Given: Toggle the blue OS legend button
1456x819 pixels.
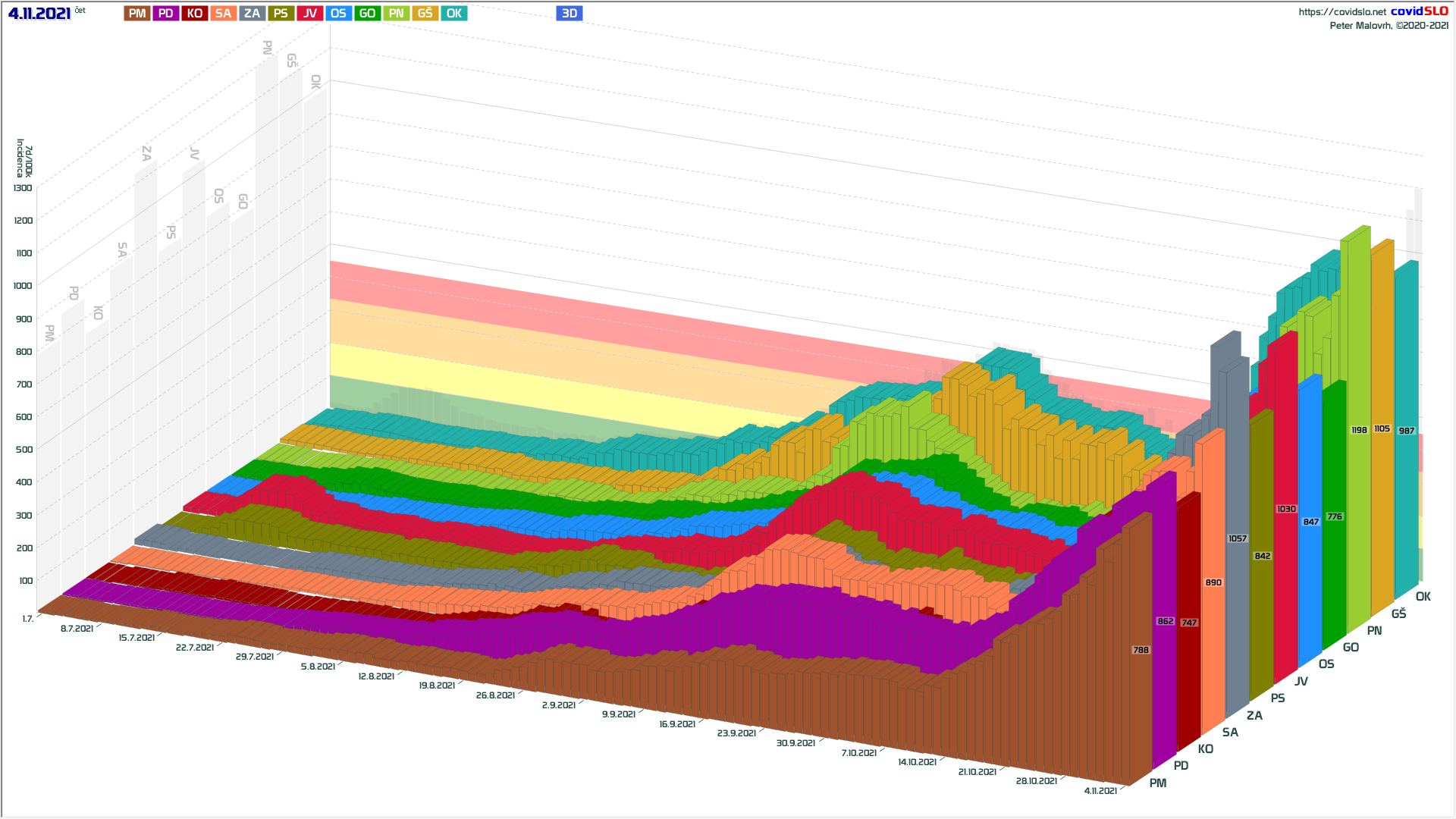Looking at the screenshot, I should coord(338,14).
